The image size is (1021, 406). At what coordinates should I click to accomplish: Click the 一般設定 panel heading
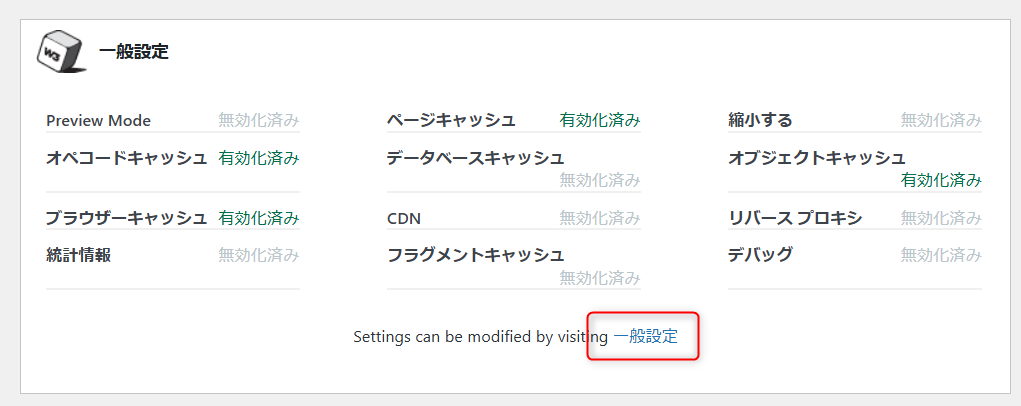click(x=134, y=52)
